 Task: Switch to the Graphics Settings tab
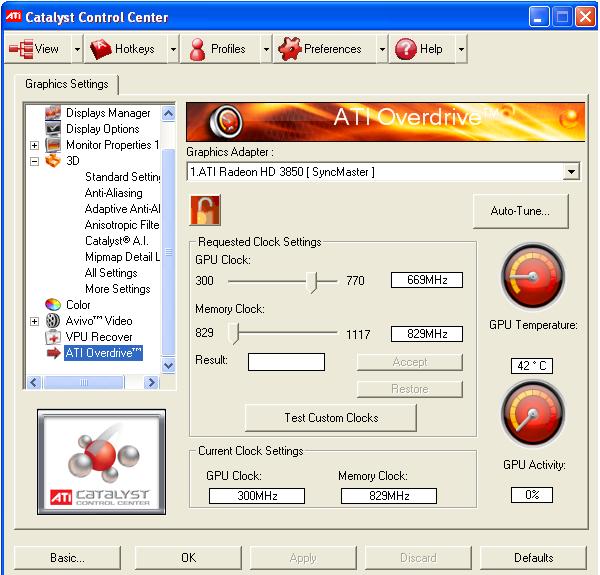click(67, 84)
